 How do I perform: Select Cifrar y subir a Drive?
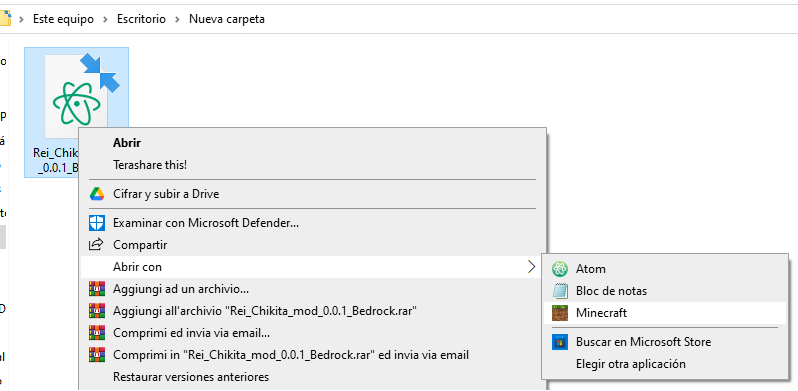tap(166, 194)
